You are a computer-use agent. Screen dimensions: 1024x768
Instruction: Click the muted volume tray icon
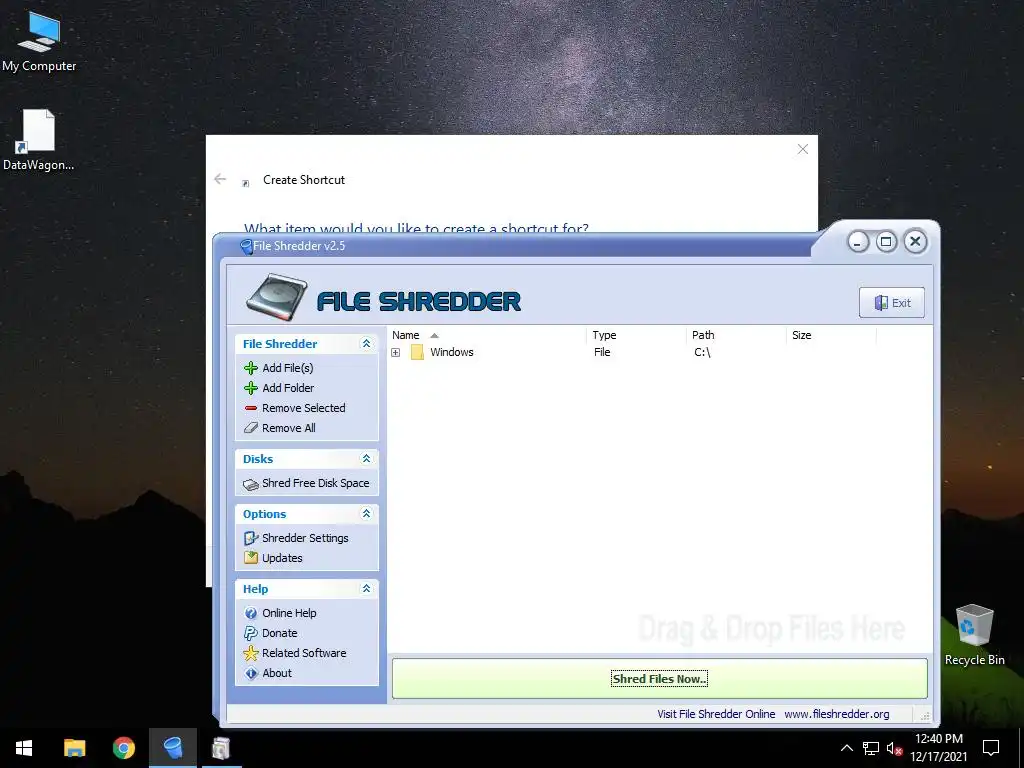894,748
